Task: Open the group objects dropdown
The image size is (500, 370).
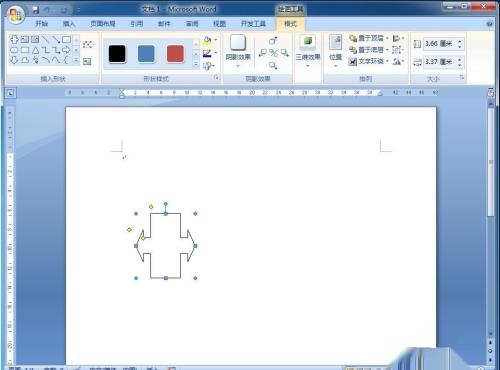Action: click(x=398, y=50)
